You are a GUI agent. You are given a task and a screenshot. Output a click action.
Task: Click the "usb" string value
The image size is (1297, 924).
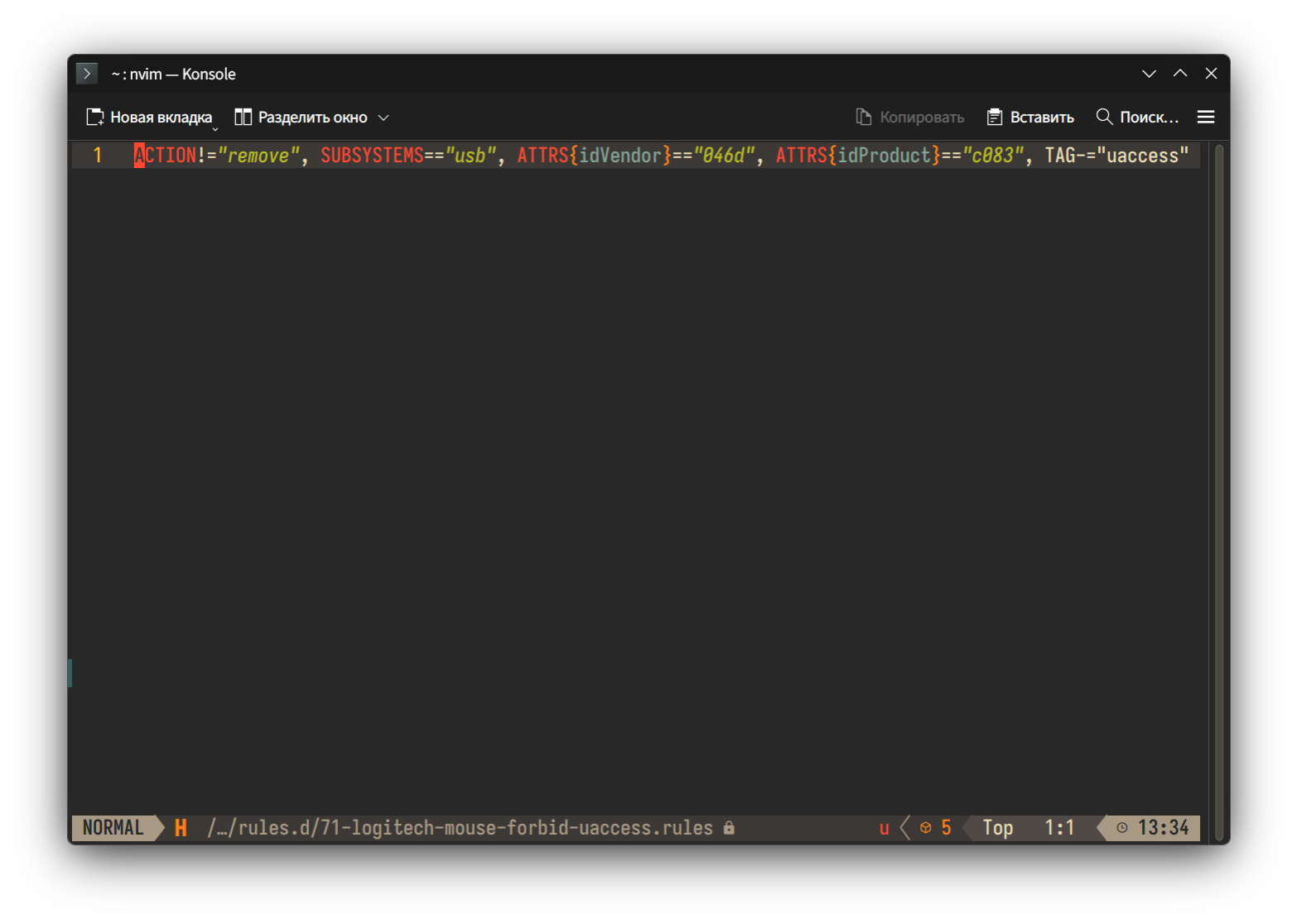(470, 156)
